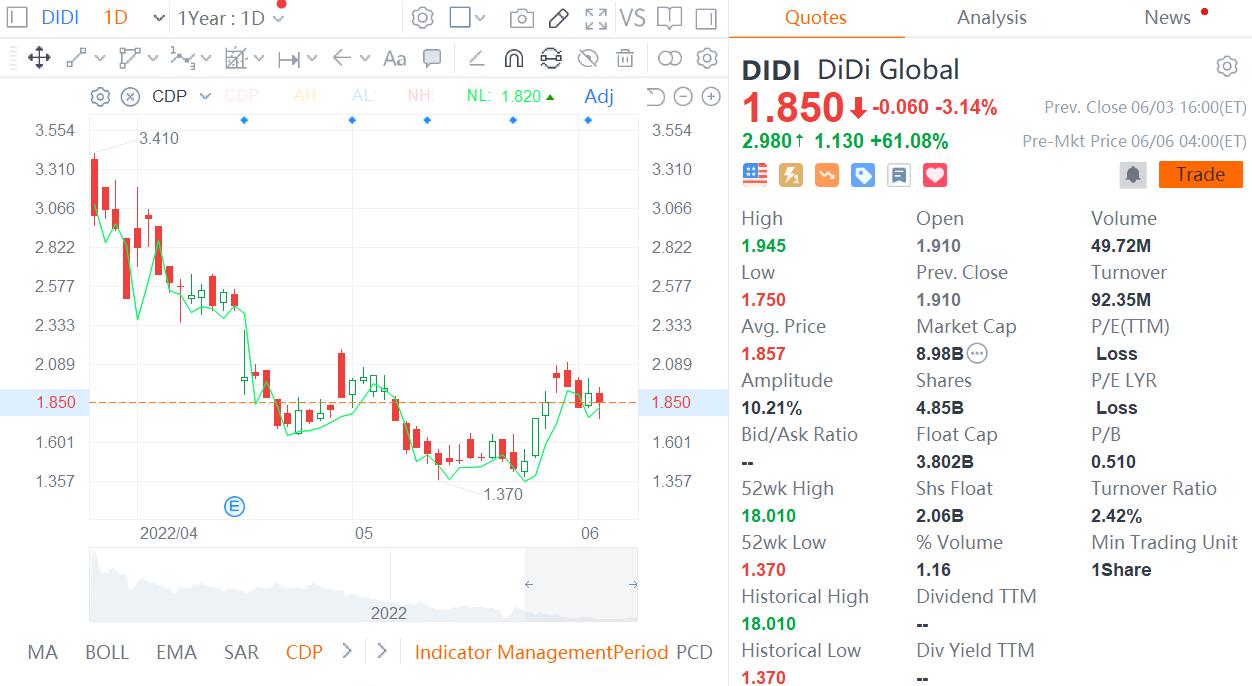Click the Trade button

(1200, 175)
